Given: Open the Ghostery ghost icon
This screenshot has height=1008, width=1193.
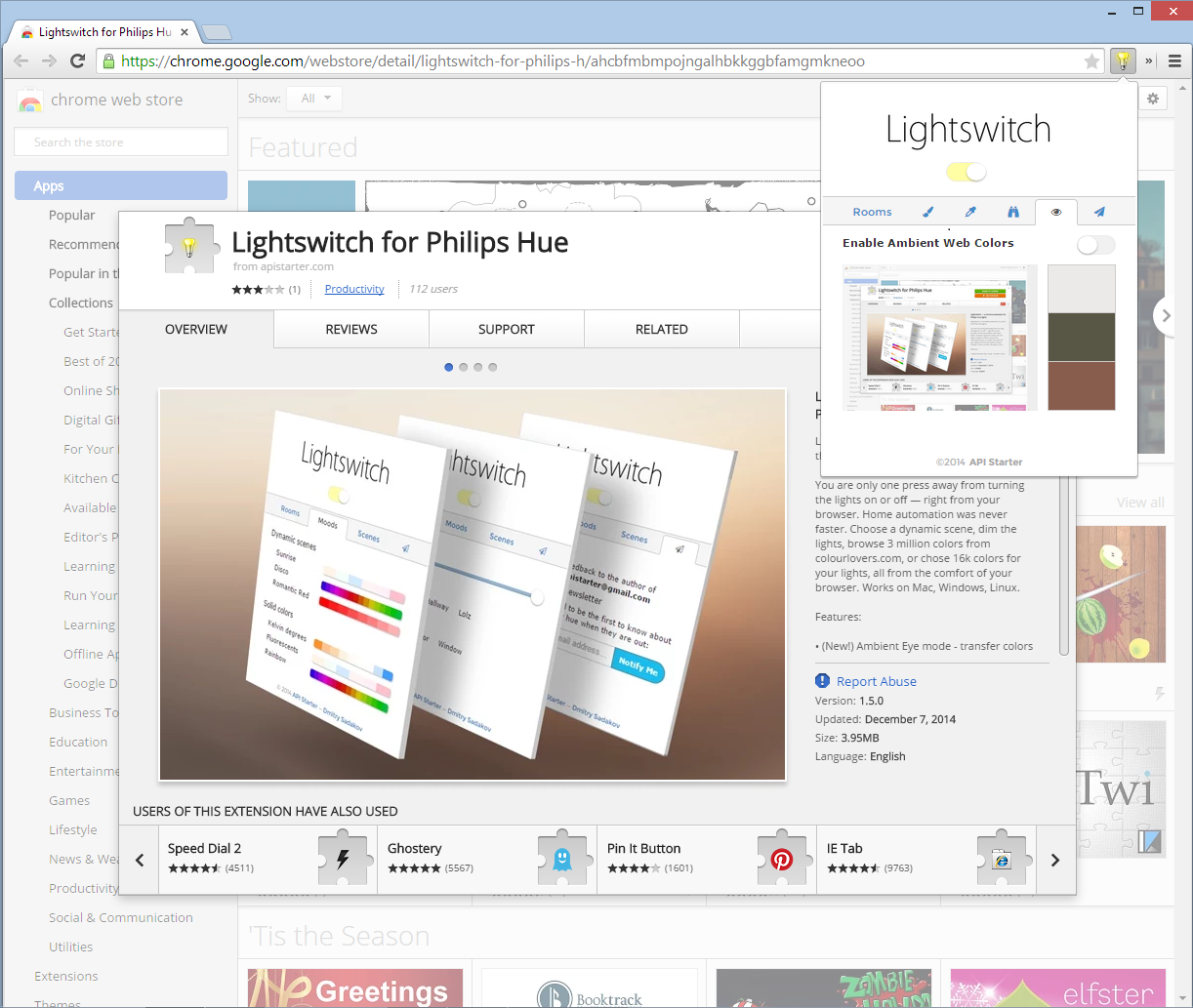Looking at the screenshot, I should 562,859.
